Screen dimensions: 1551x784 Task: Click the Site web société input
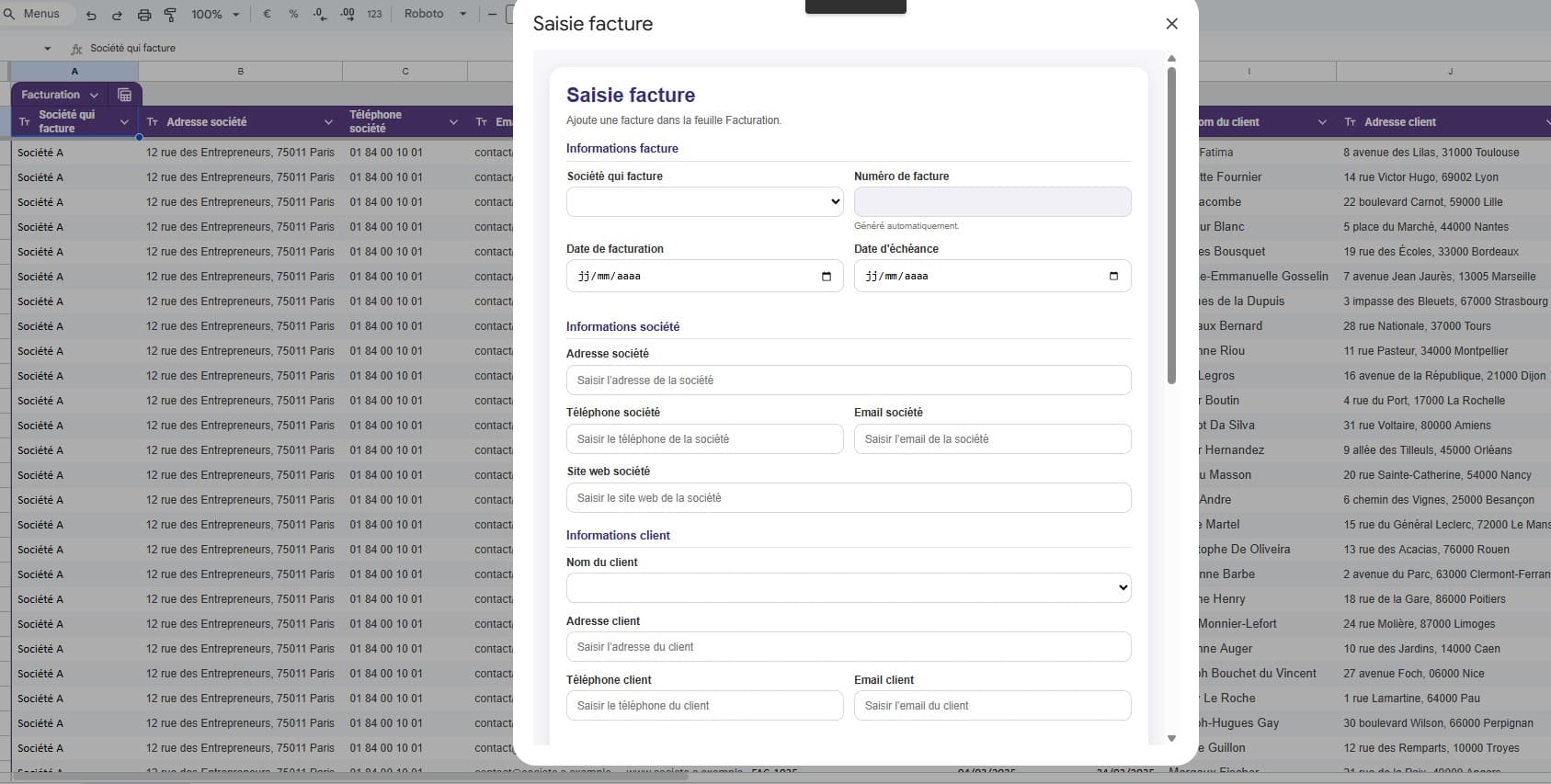coord(849,498)
